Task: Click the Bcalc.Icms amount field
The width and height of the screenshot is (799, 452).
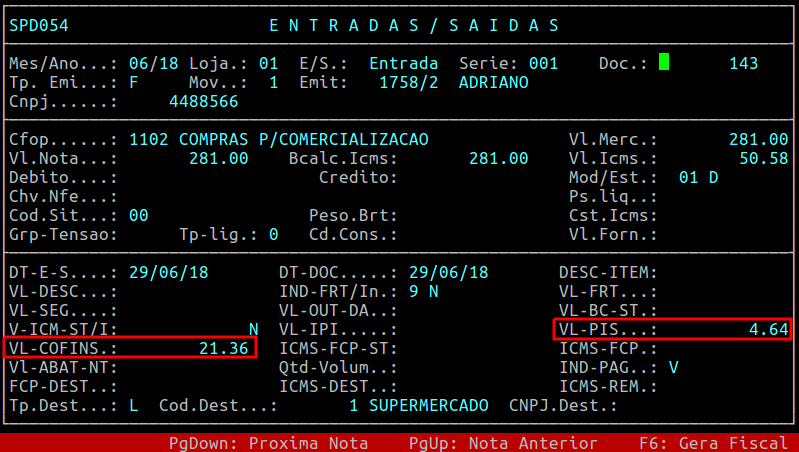Action: pos(498,158)
